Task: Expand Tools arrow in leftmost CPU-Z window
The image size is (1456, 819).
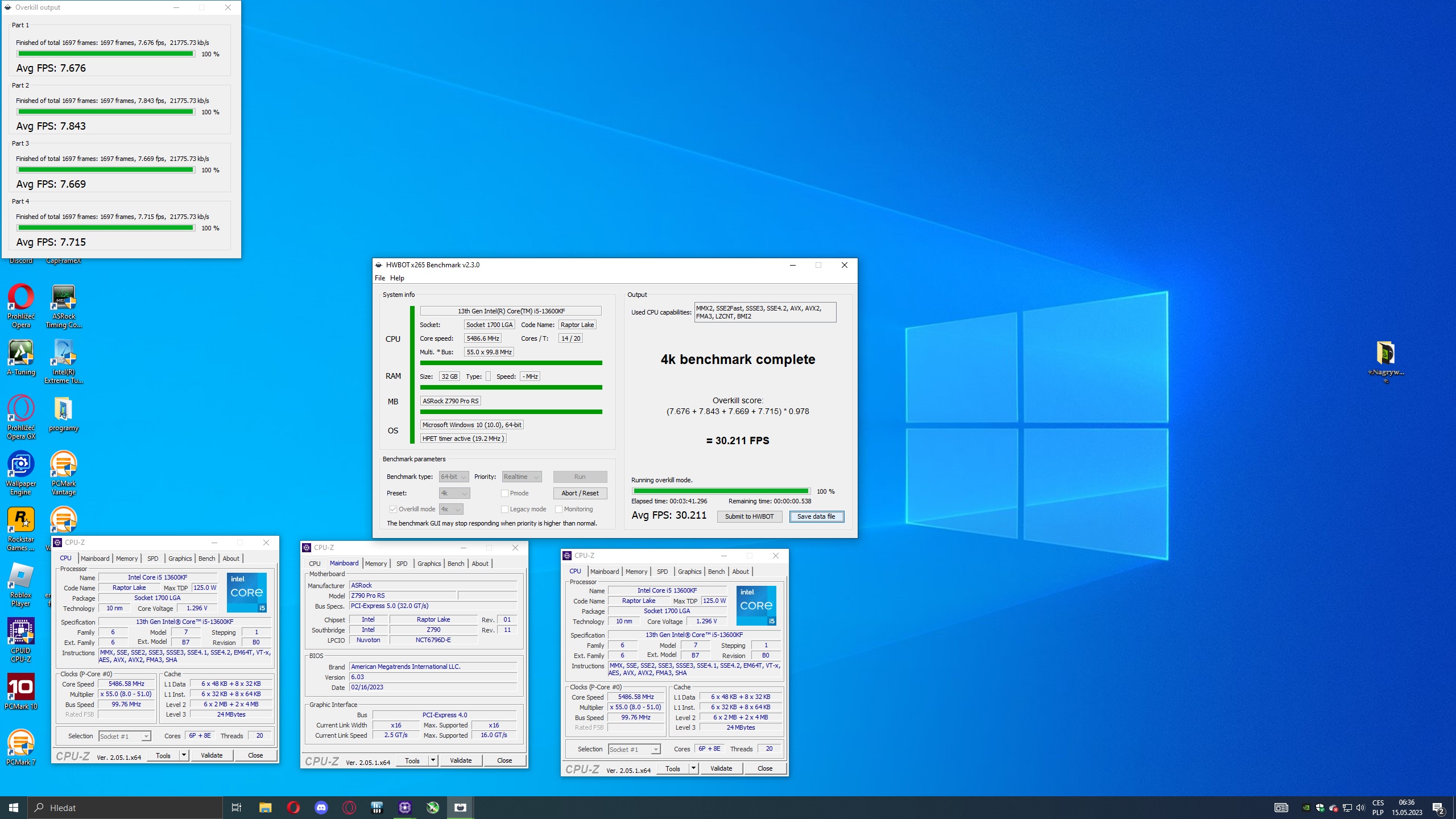Action: 184,755
